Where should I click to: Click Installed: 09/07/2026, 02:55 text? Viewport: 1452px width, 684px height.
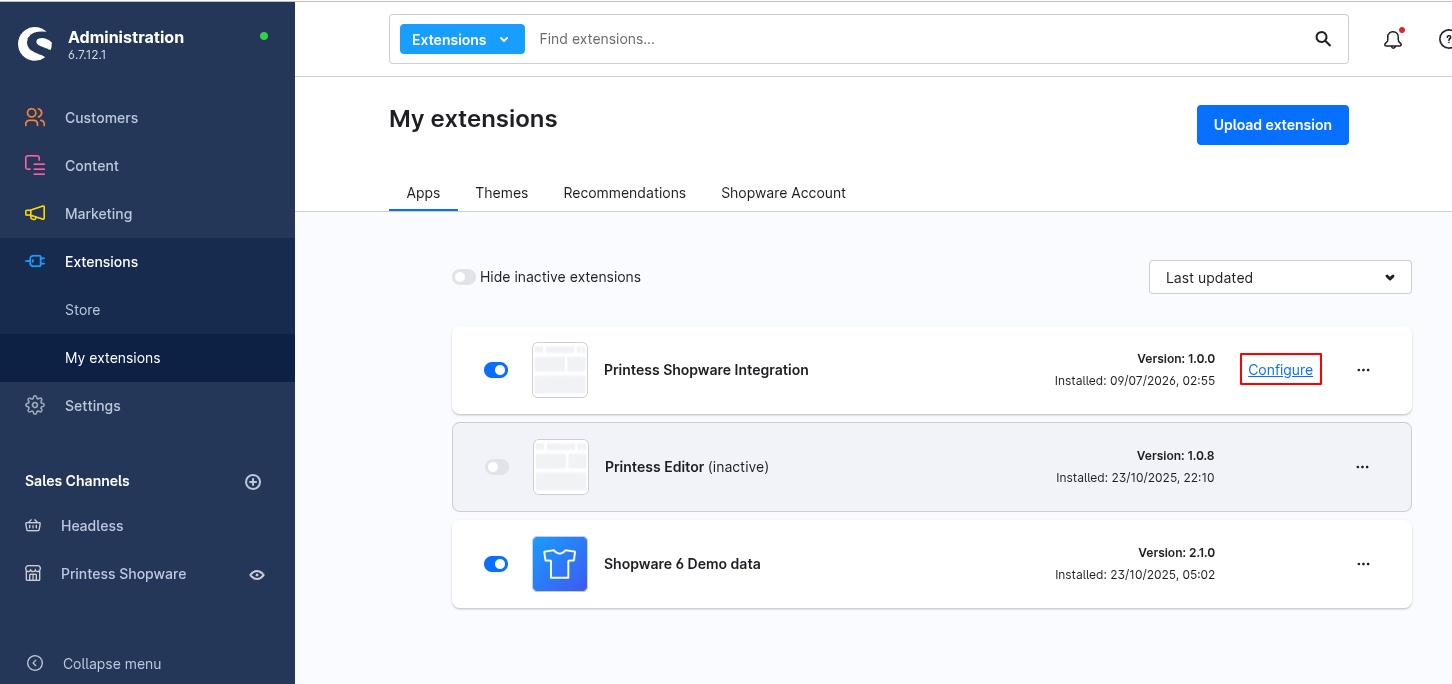1135,381
